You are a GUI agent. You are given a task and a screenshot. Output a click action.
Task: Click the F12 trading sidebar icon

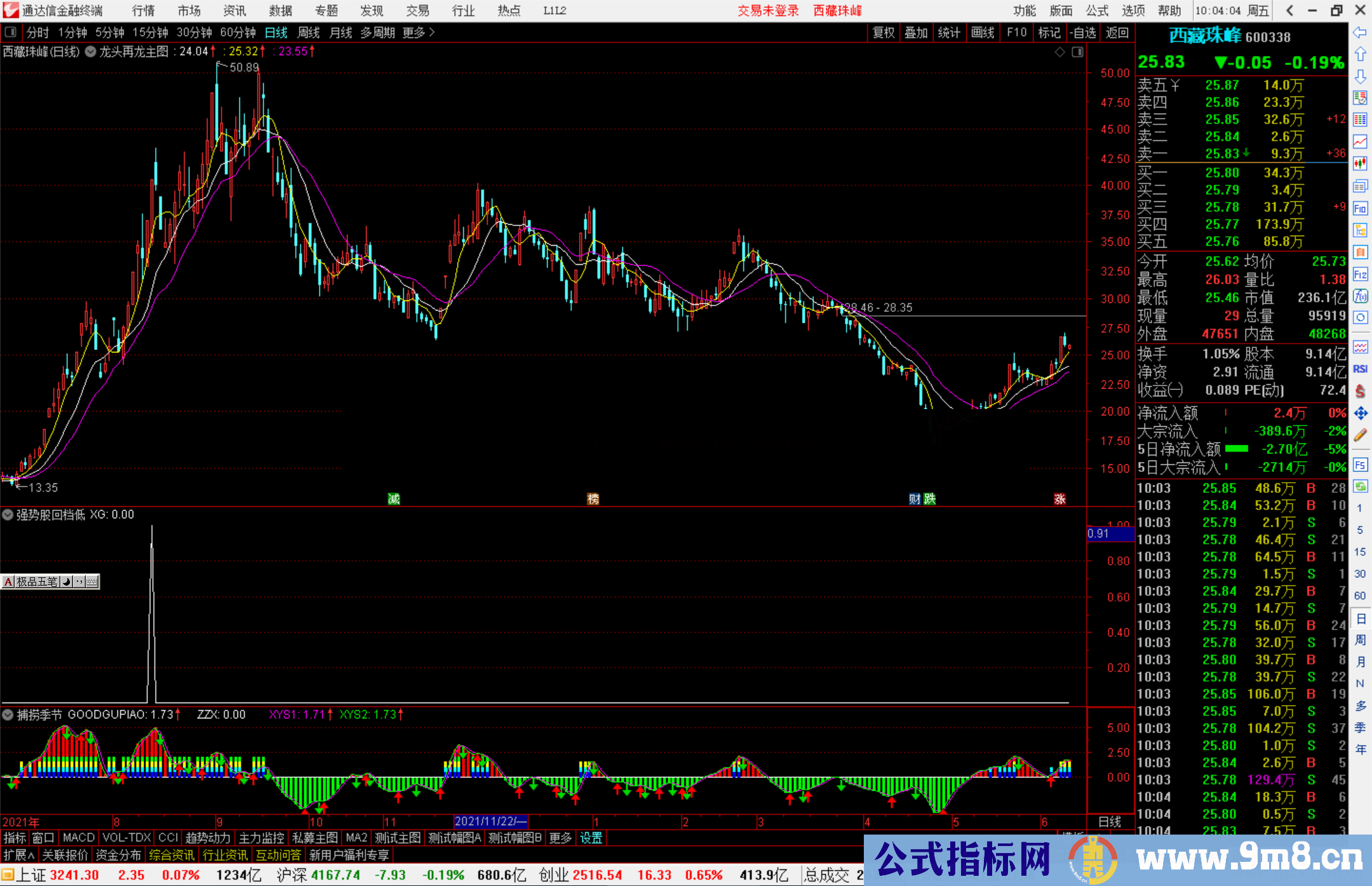coord(1359,274)
